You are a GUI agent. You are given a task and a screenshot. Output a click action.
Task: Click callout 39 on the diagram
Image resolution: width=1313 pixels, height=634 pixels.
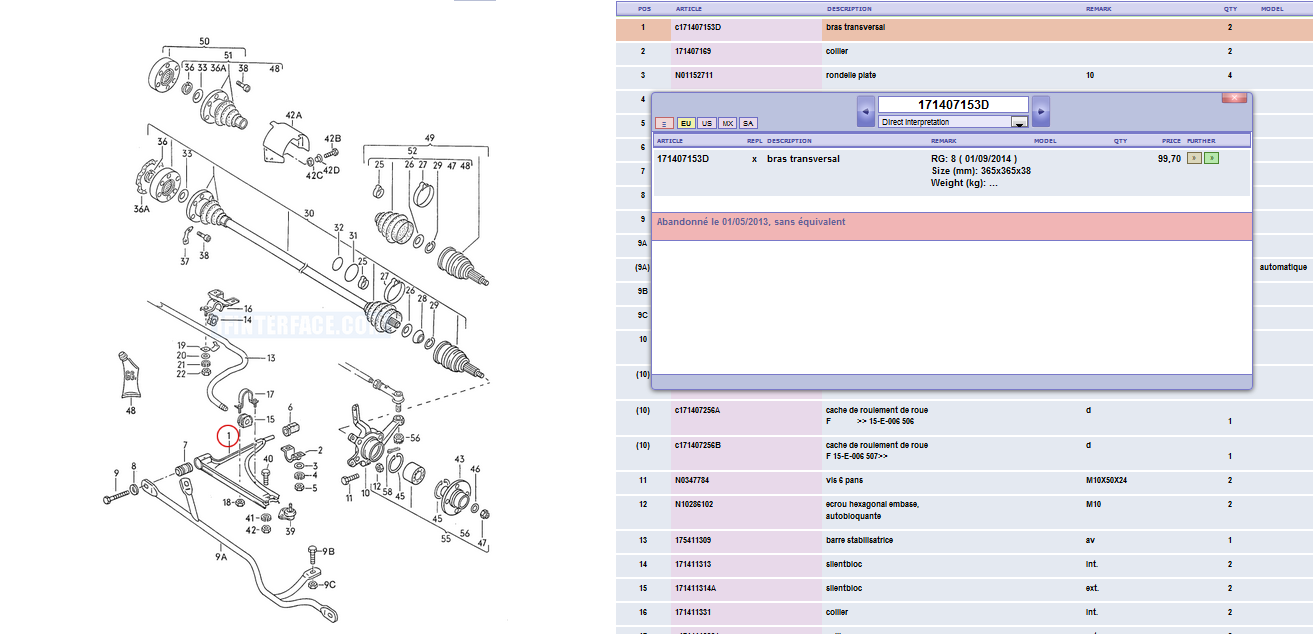click(290, 532)
